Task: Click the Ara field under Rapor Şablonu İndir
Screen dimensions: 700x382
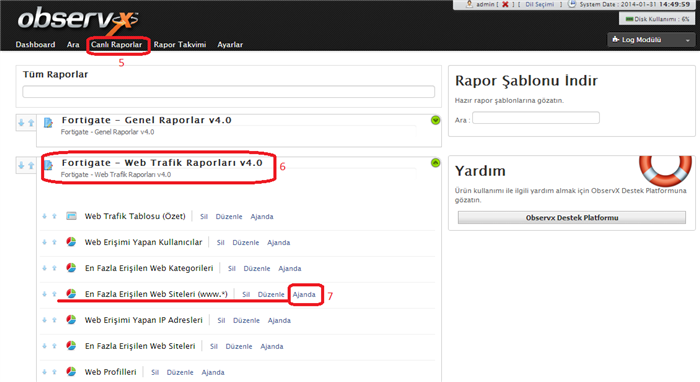Action: (x=536, y=118)
